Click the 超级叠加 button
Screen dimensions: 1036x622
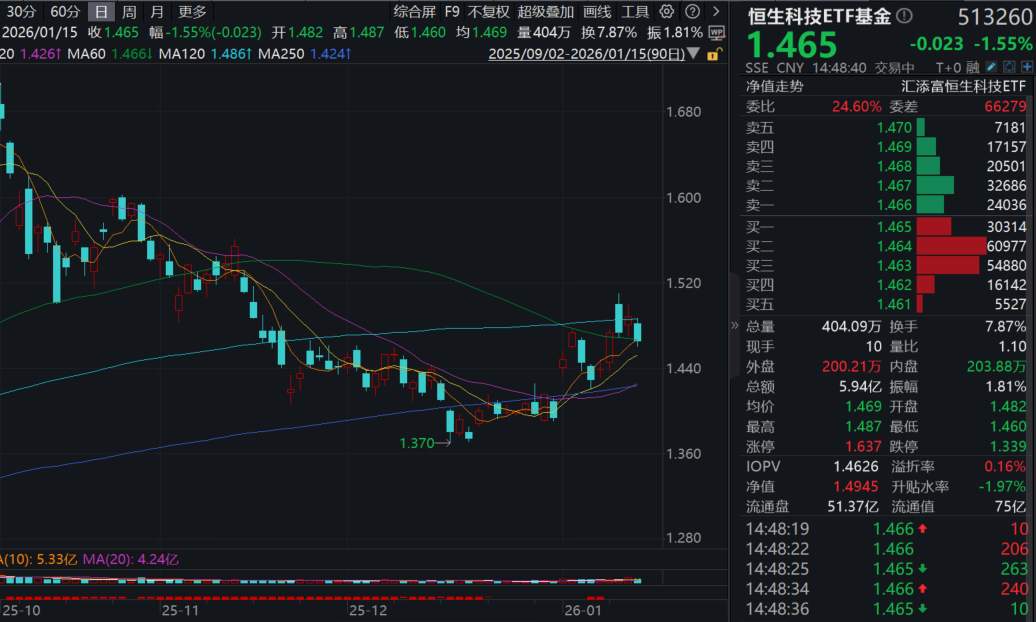pos(546,12)
